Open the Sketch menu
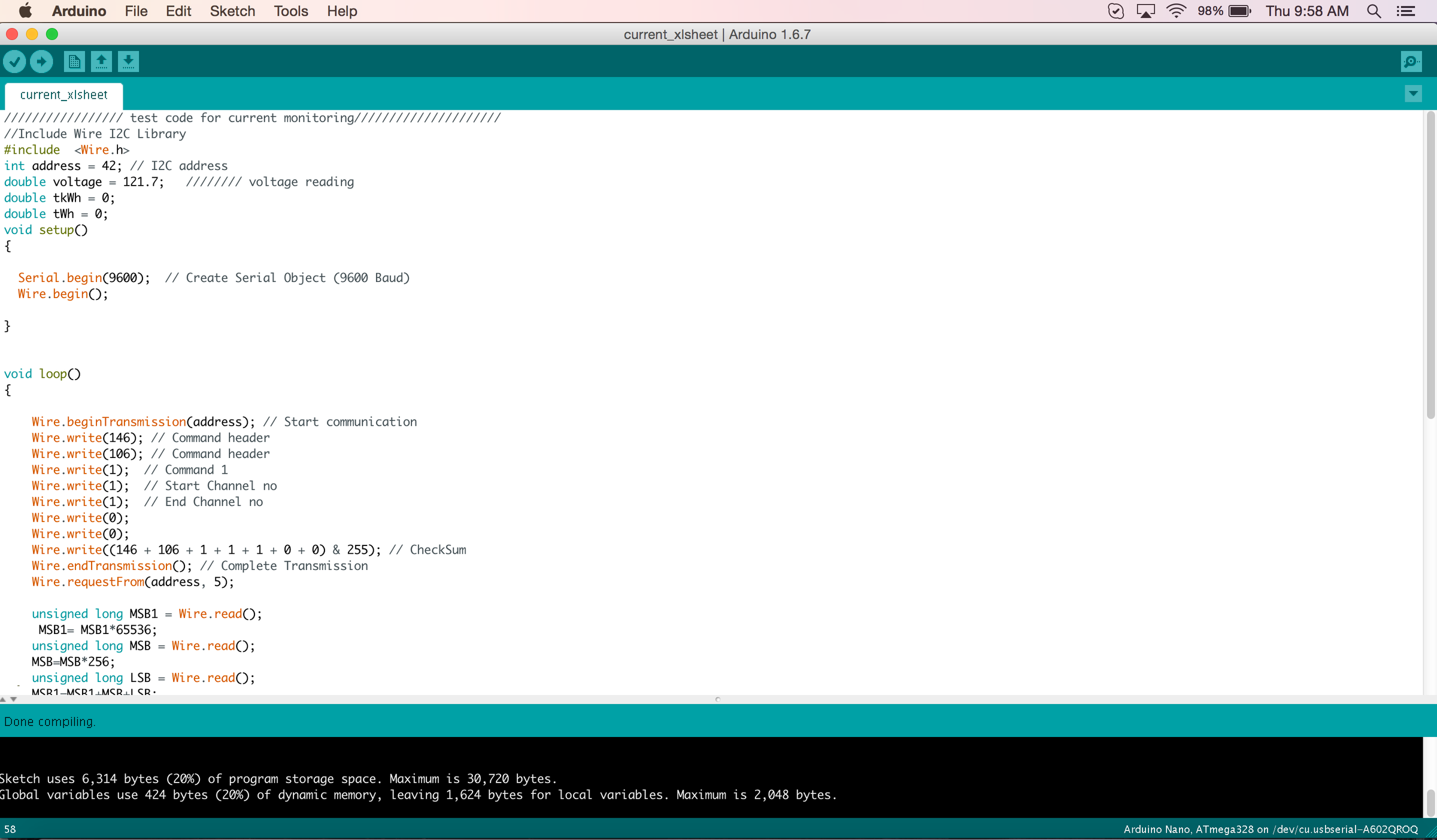Screen dimensions: 1437x840 [x=232, y=11]
